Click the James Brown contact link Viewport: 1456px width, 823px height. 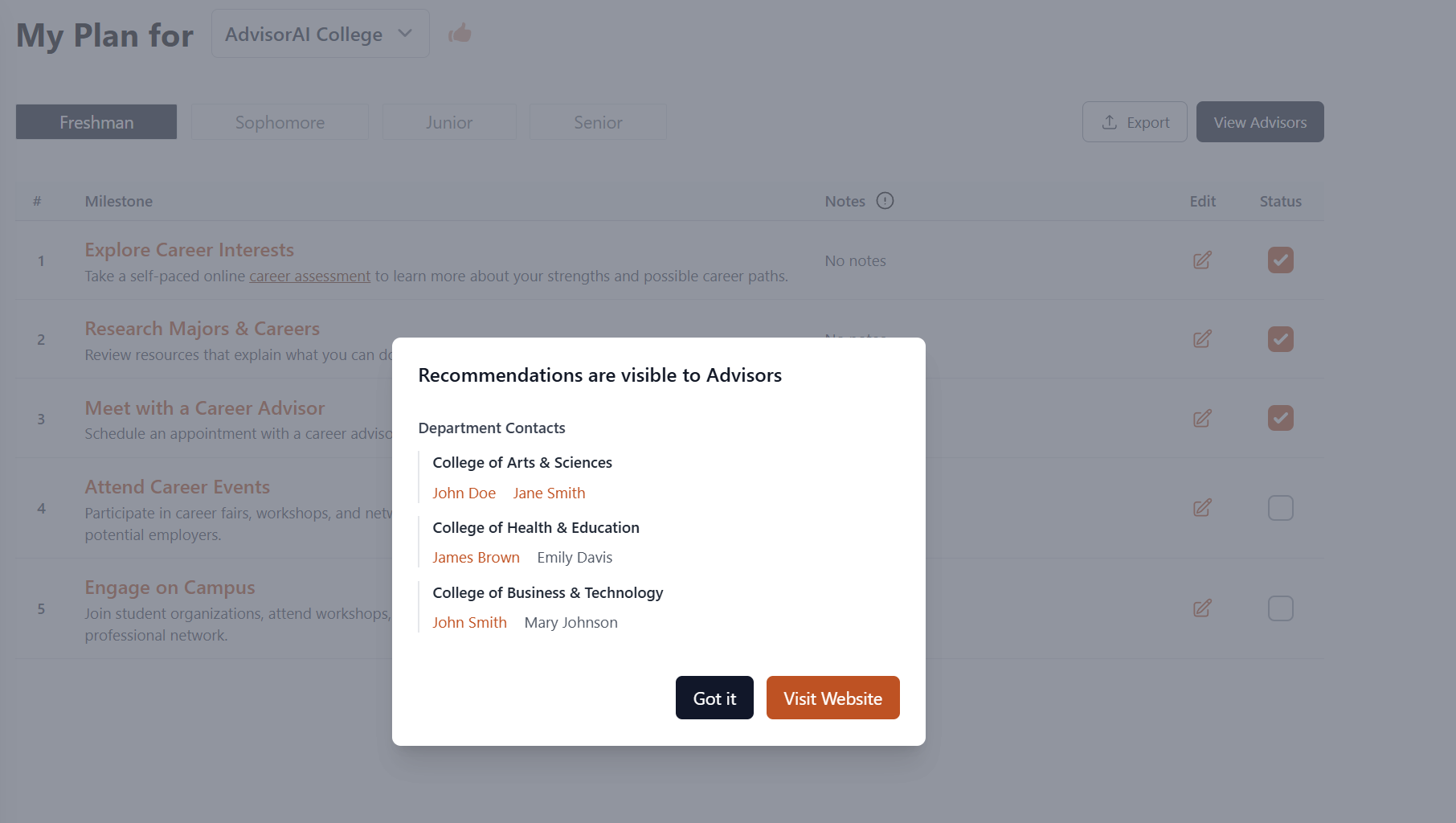coord(476,558)
